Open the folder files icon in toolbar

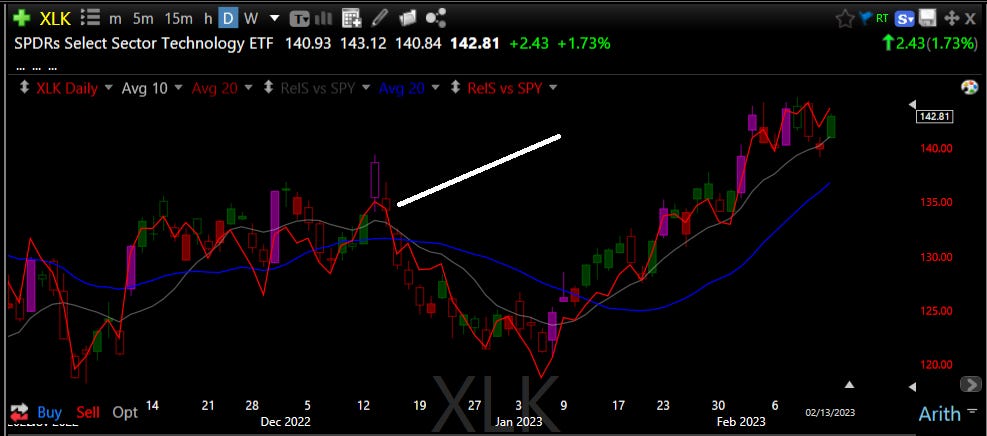(408, 18)
